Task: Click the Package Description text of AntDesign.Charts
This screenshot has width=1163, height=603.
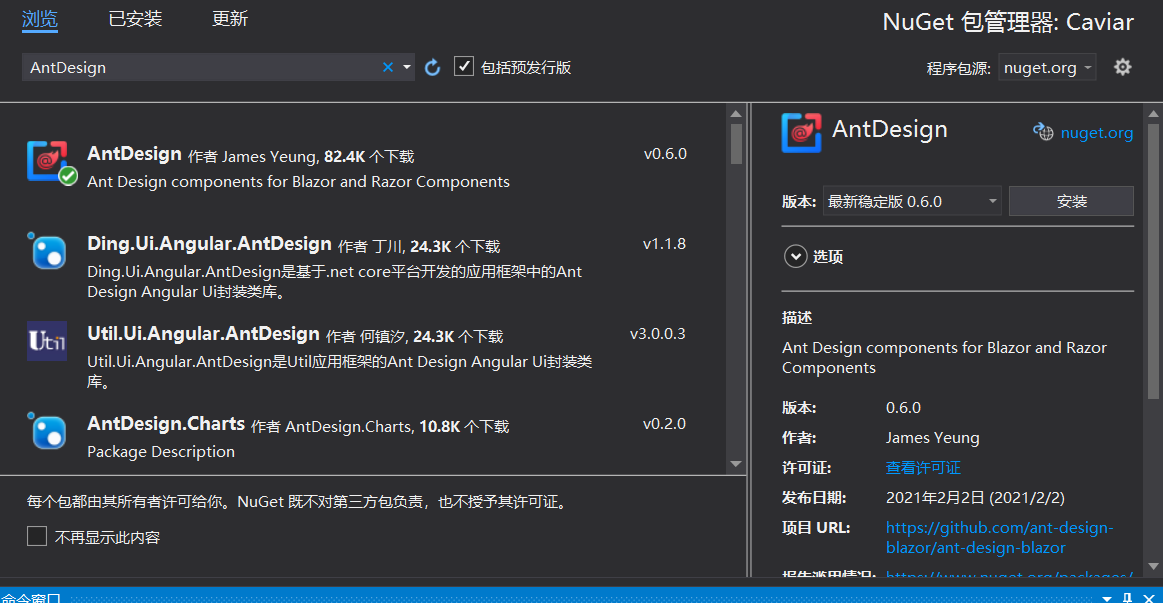Action: tap(161, 452)
